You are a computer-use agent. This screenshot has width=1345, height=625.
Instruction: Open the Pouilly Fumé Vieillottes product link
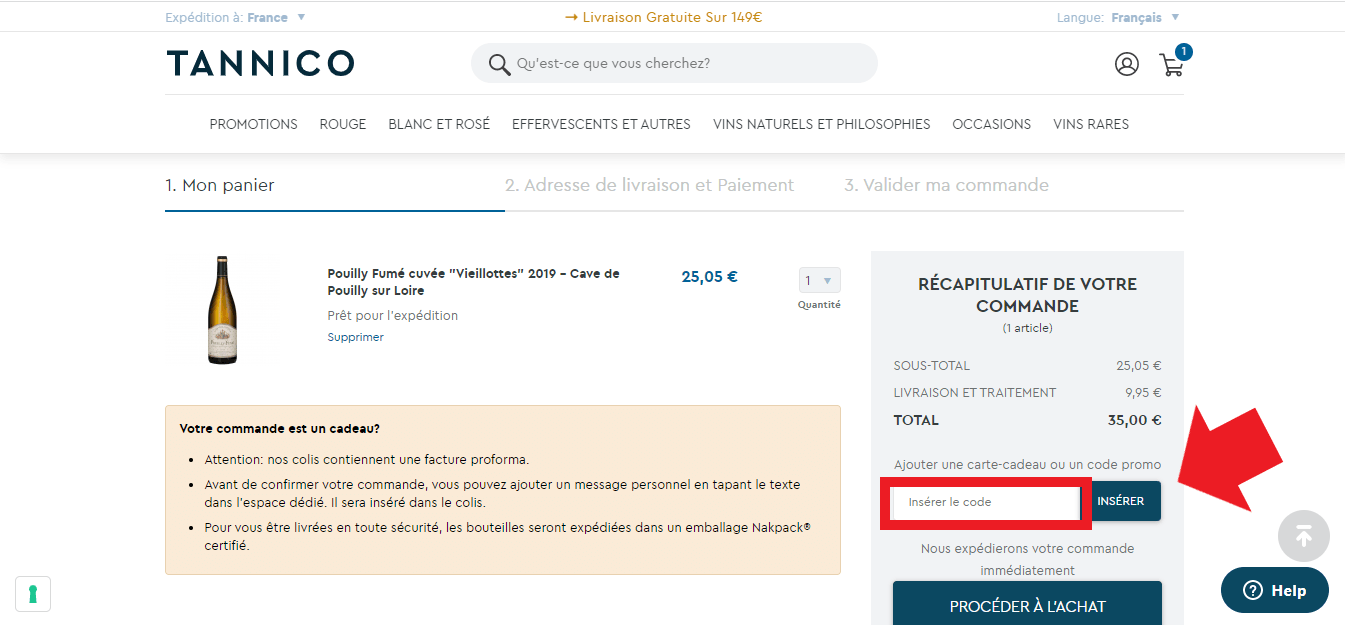[474, 282]
